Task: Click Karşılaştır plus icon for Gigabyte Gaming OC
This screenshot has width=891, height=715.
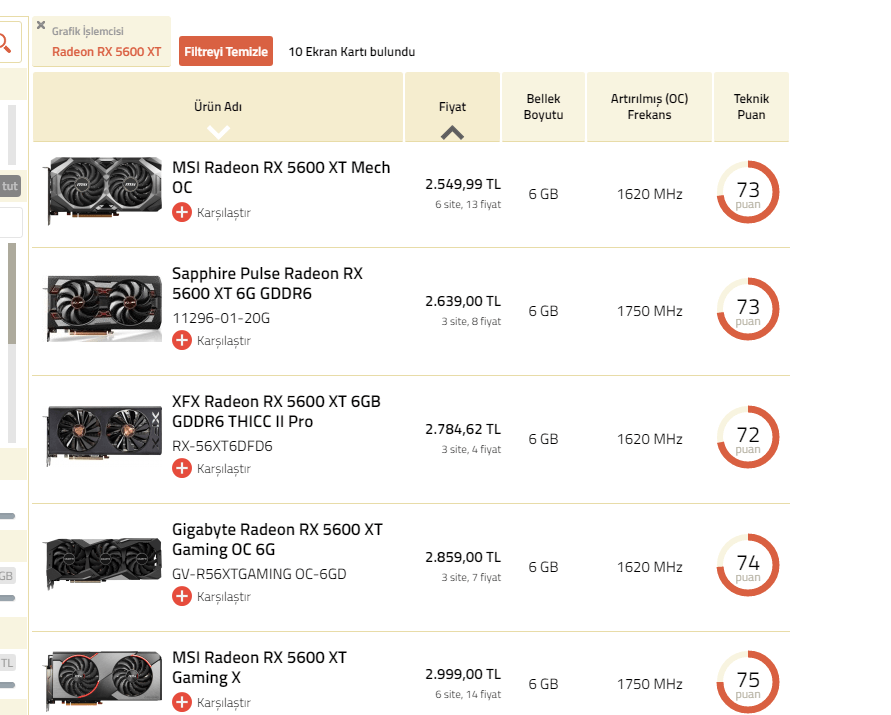Action: [x=182, y=596]
